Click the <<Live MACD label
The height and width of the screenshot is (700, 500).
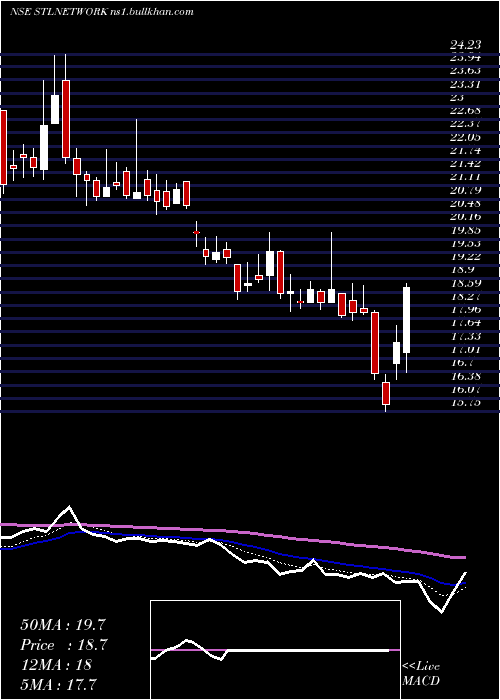(x=421, y=674)
